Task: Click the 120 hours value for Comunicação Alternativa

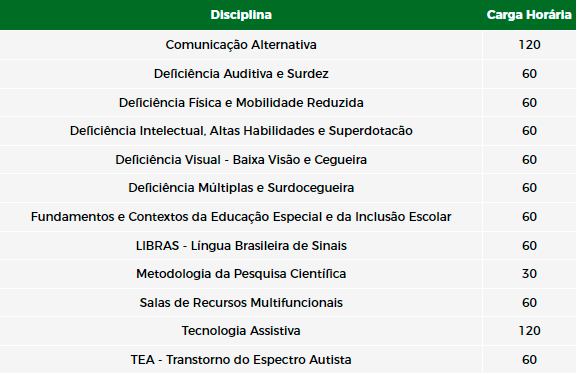Action: pyautogui.click(x=530, y=45)
